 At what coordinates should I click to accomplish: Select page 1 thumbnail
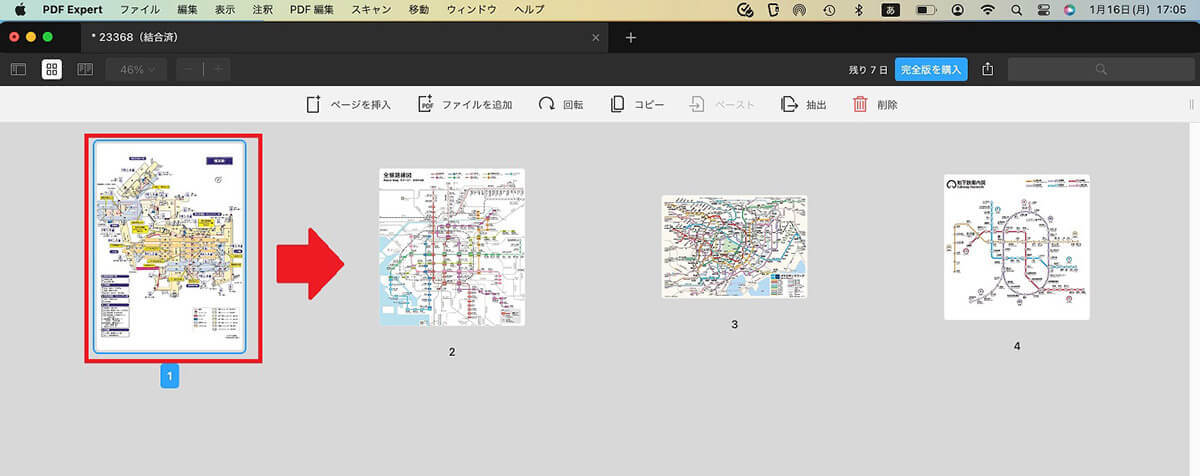tap(169, 246)
